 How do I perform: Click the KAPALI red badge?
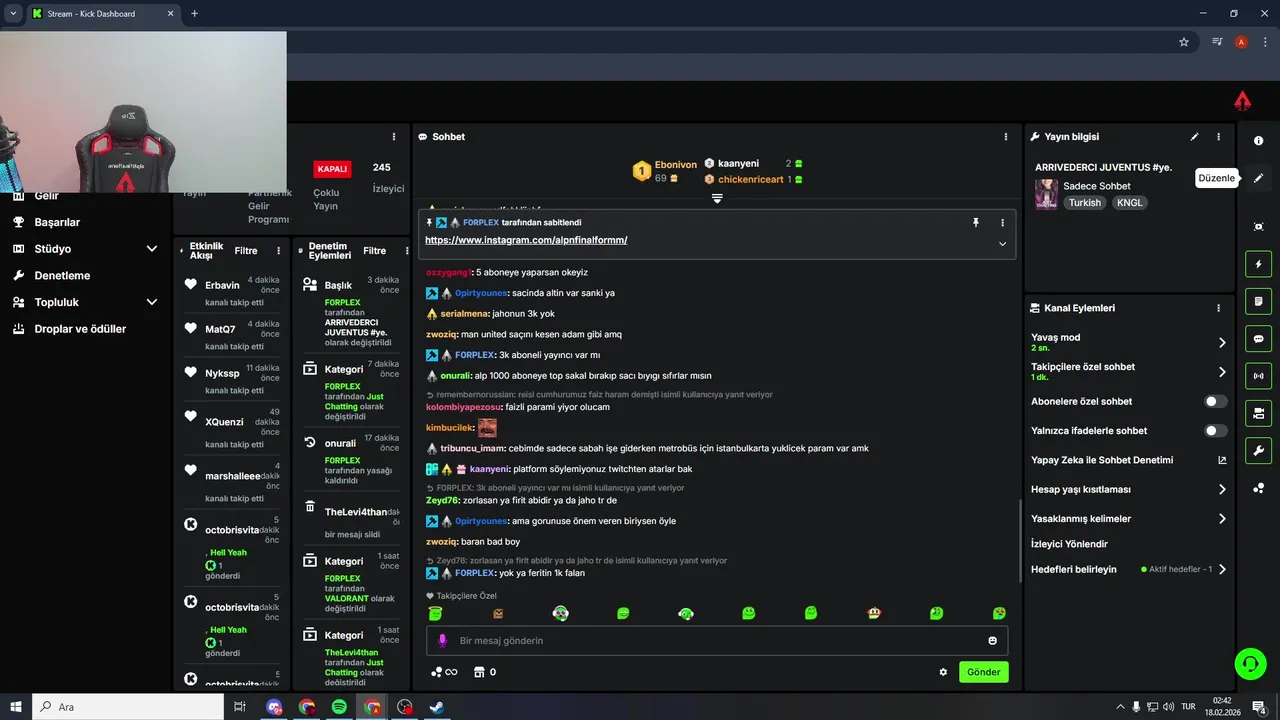[x=332, y=169]
